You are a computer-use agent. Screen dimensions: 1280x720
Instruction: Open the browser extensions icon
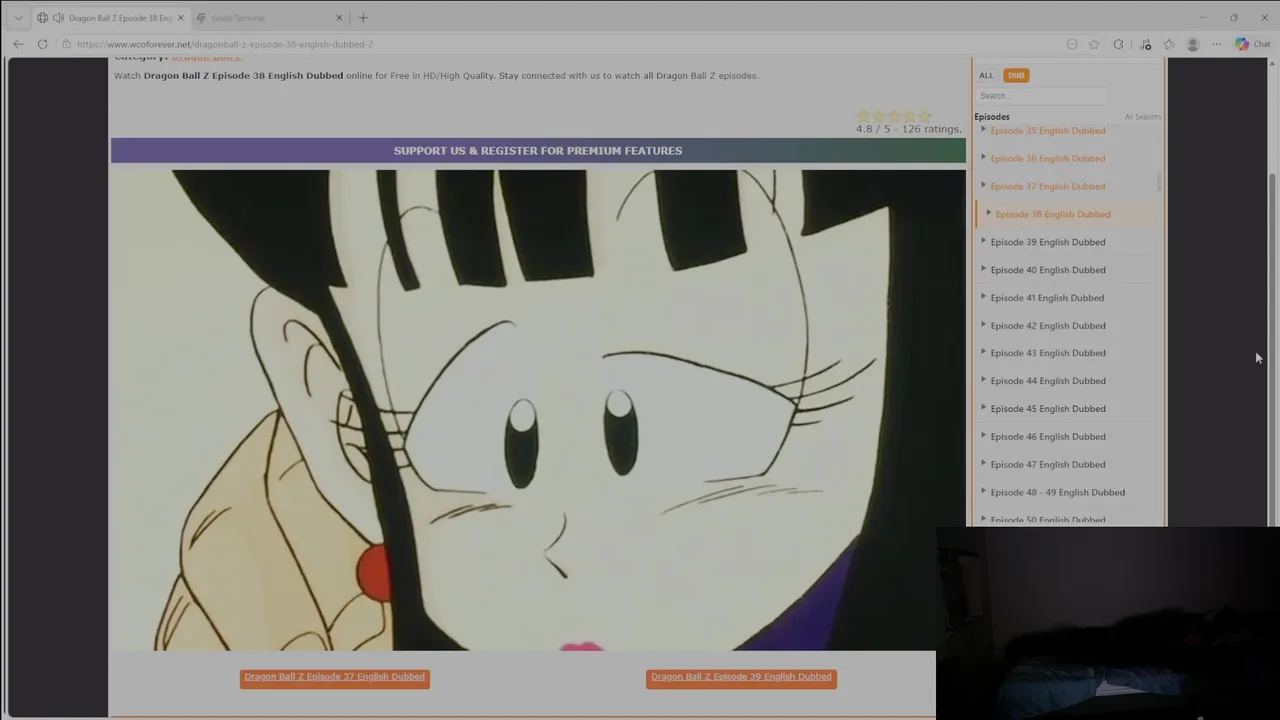tap(1118, 44)
